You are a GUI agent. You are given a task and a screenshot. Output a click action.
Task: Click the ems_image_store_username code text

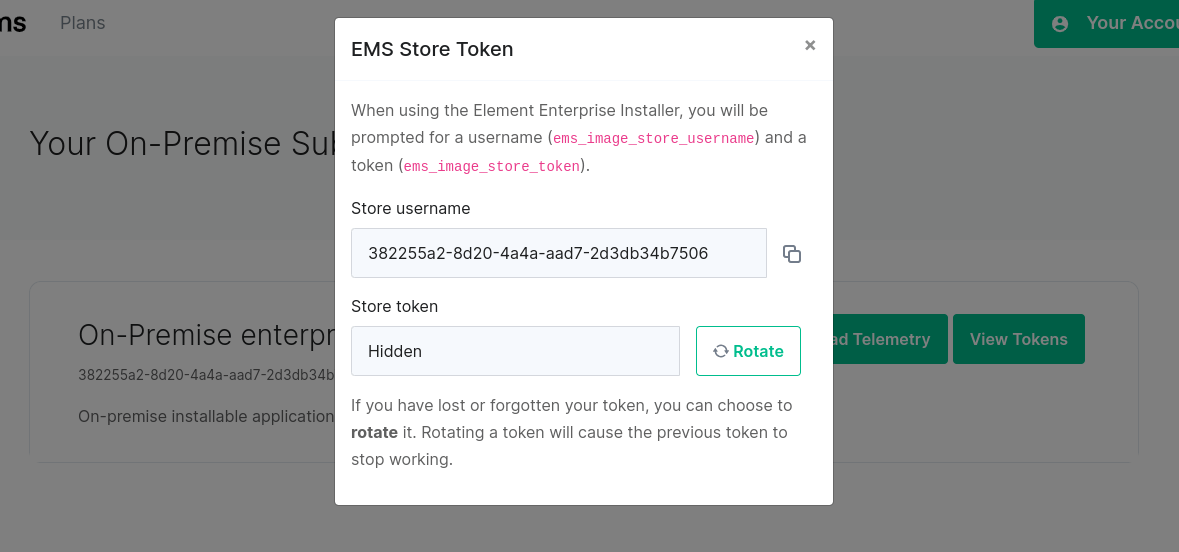(x=653, y=138)
